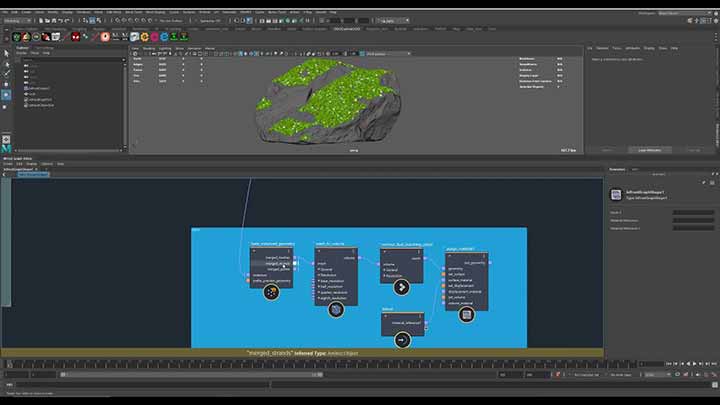720x405 pixels.
Task: Click the Save Scene icon in status line
Action: 54,21
